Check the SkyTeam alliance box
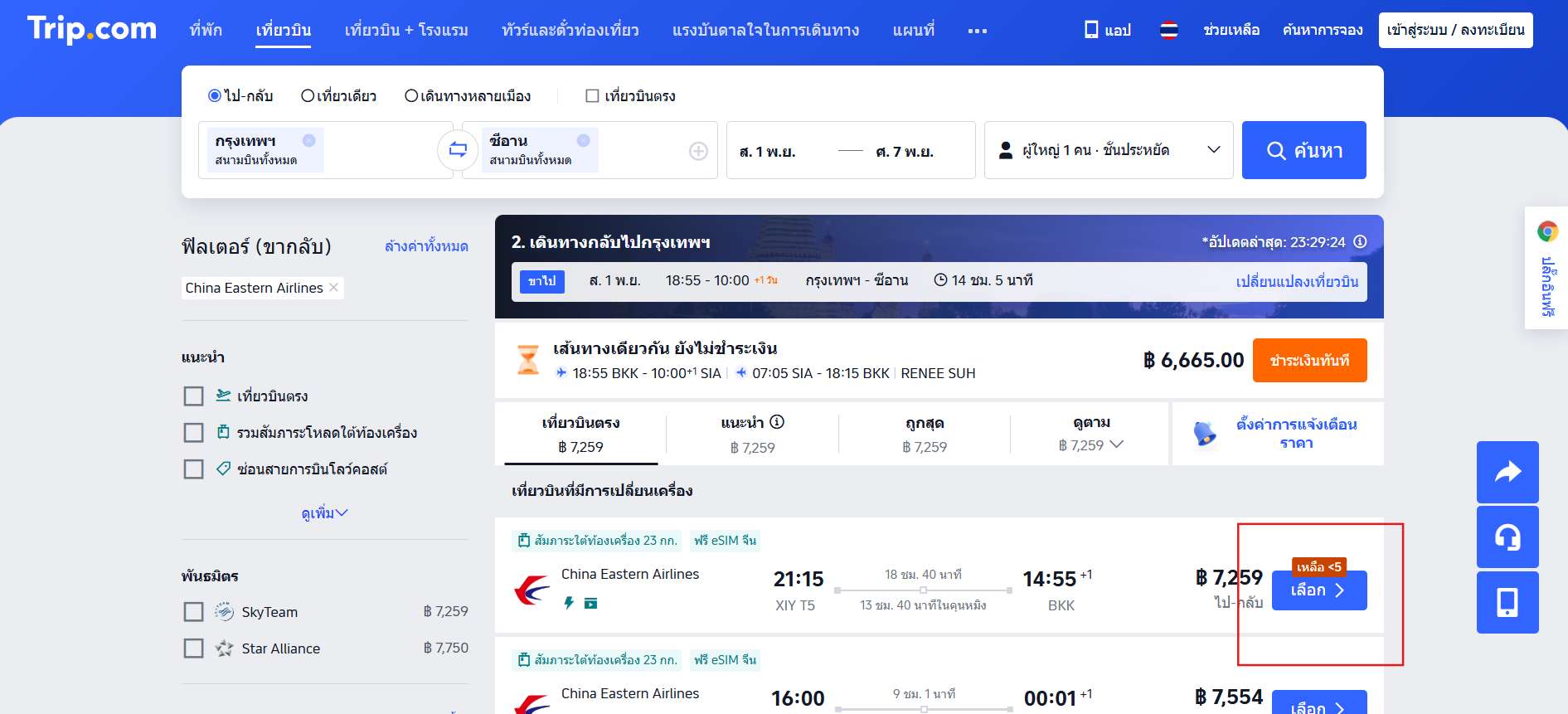This screenshot has height=714, width=1568. [193, 612]
